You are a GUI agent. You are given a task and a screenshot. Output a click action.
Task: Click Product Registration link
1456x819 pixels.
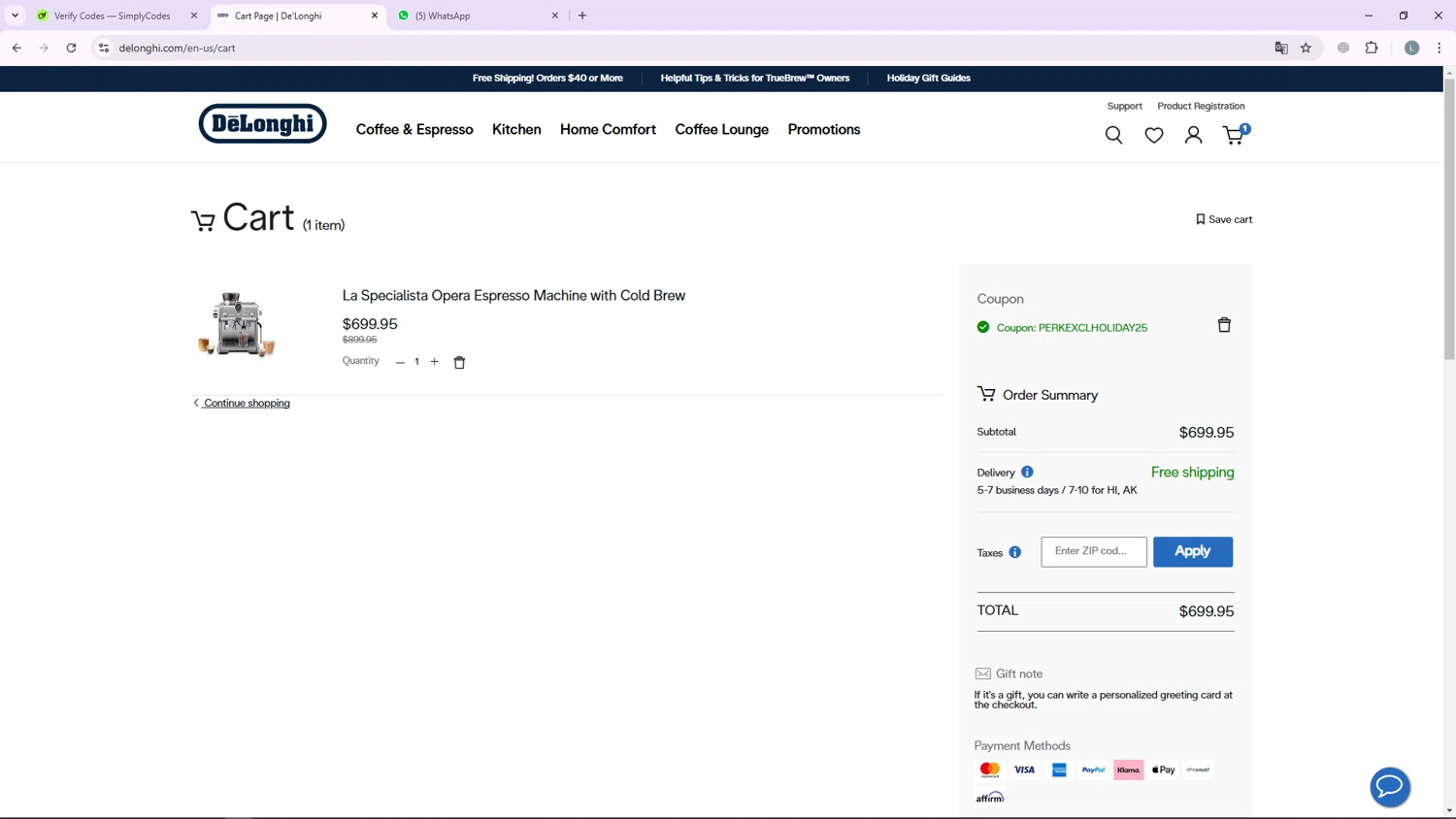point(1201,106)
